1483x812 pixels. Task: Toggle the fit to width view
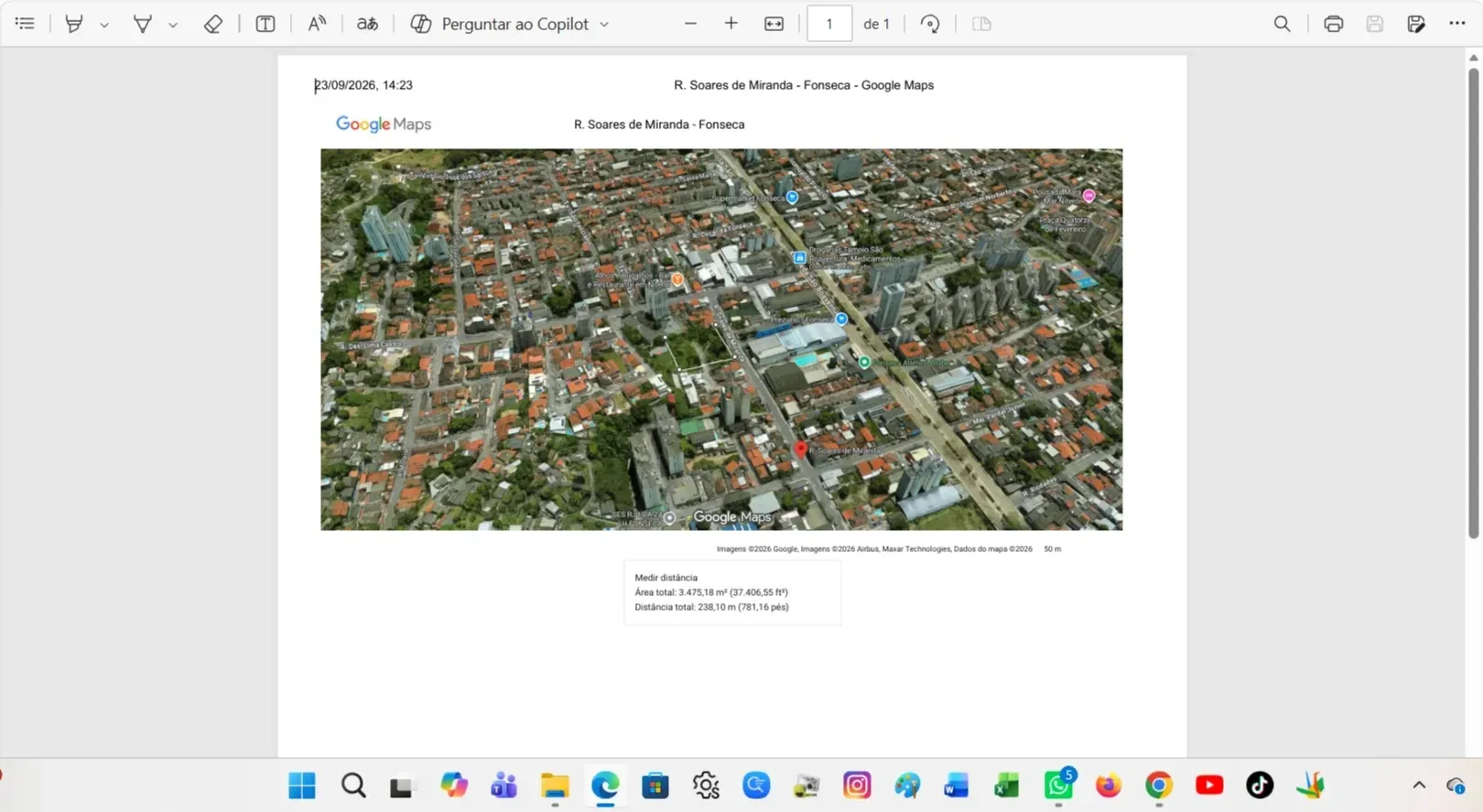pos(774,24)
